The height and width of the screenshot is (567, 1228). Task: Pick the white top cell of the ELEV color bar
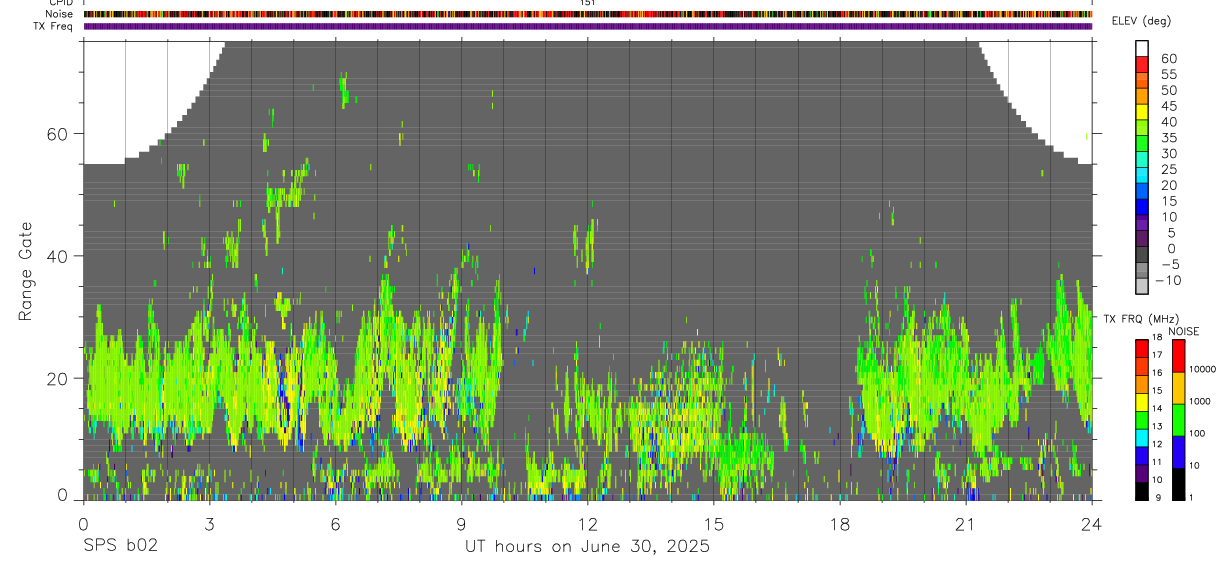[1142, 48]
